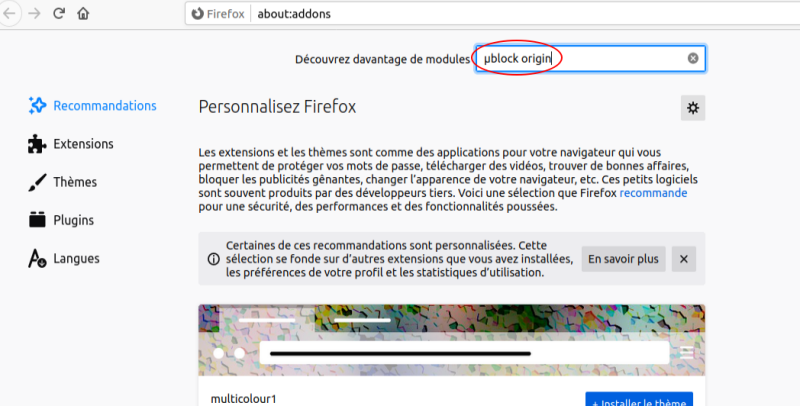Install the multicolour1 theme

click(x=639, y=400)
